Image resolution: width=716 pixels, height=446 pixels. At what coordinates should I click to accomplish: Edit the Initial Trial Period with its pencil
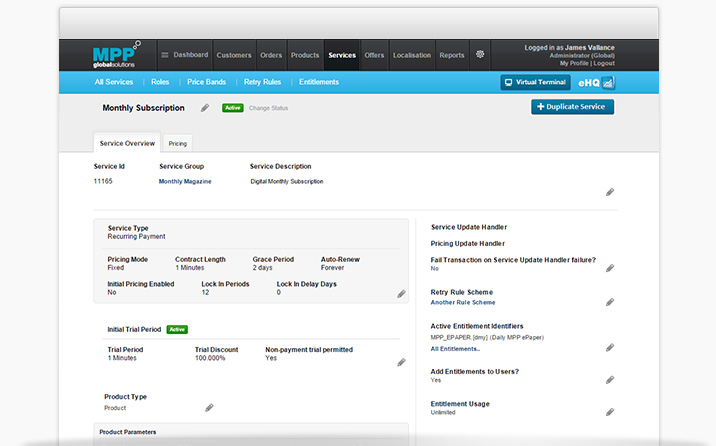point(401,362)
